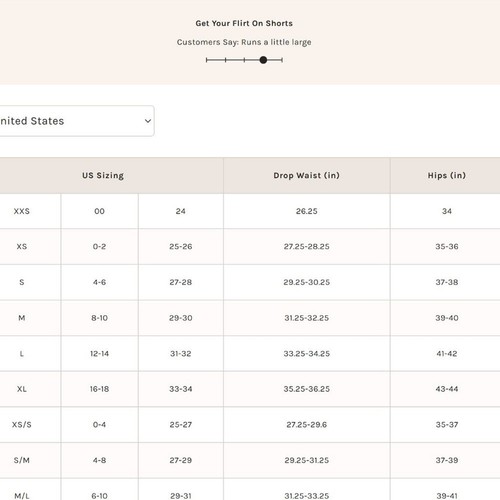The width and height of the screenshot is (500, 500).
Task: Click the '31-32' waist size cell
Action: (181, 354)
